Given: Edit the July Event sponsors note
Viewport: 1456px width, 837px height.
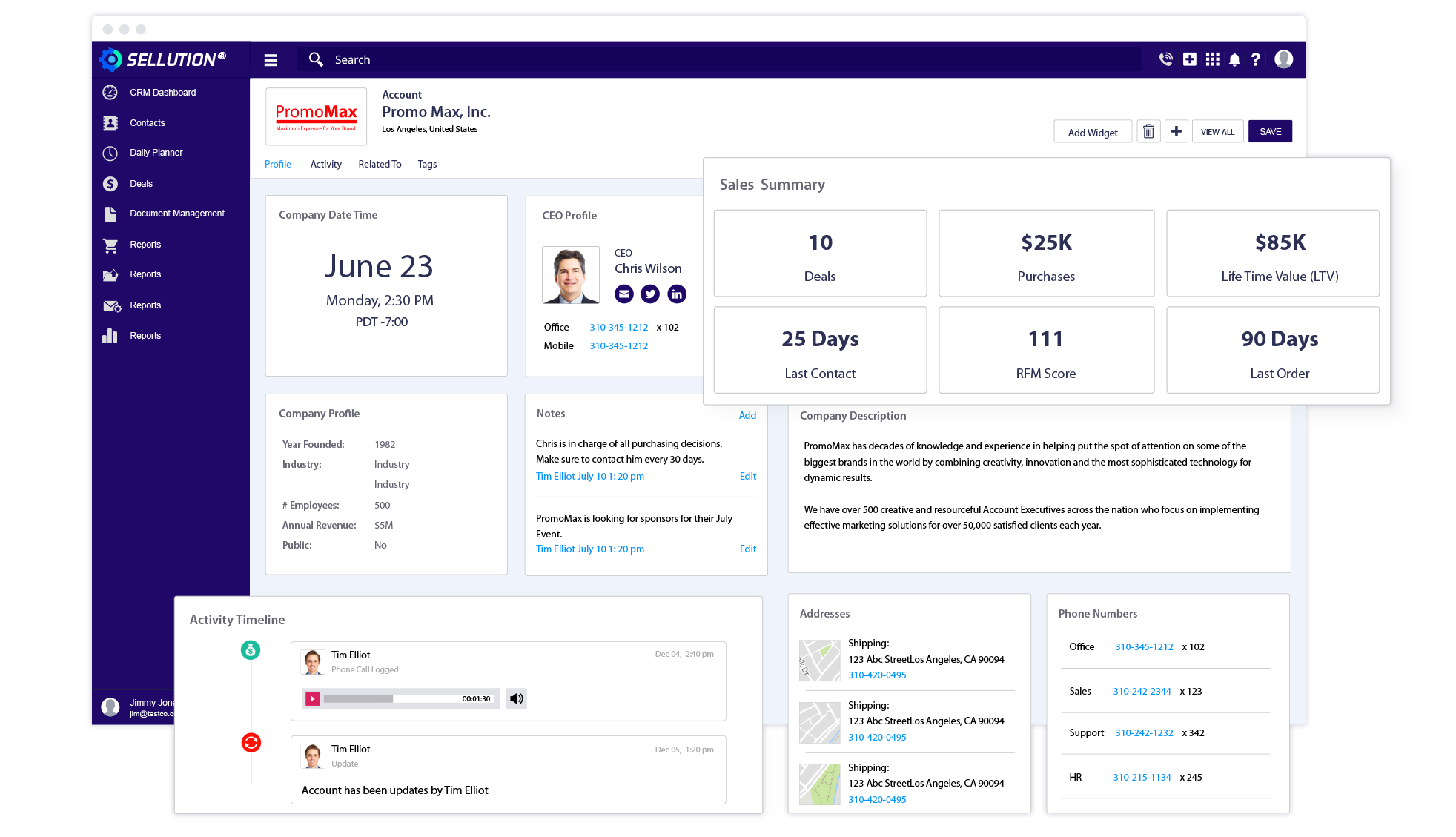Looking at the screenshot, I should [x=748, y=549].
